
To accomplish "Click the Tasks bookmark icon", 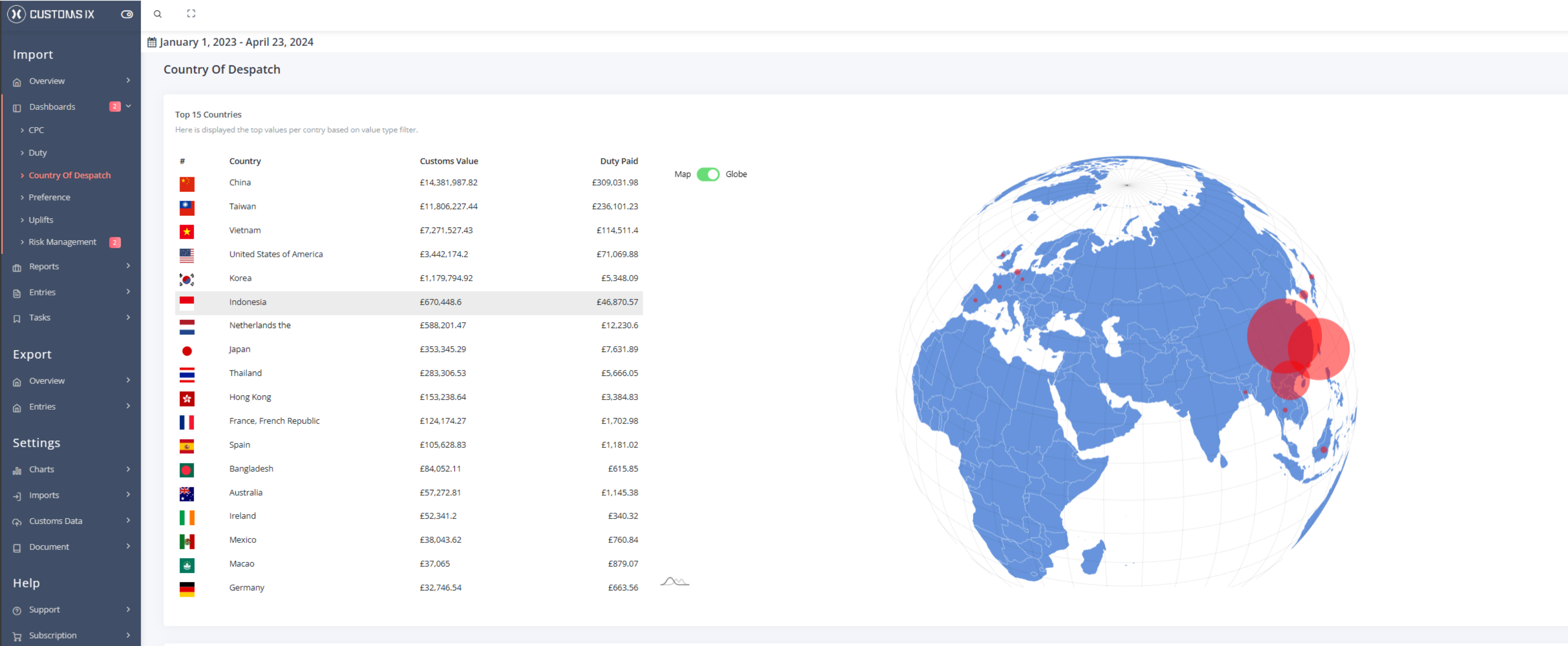I will pyautogui.click(x=17, y=318).
